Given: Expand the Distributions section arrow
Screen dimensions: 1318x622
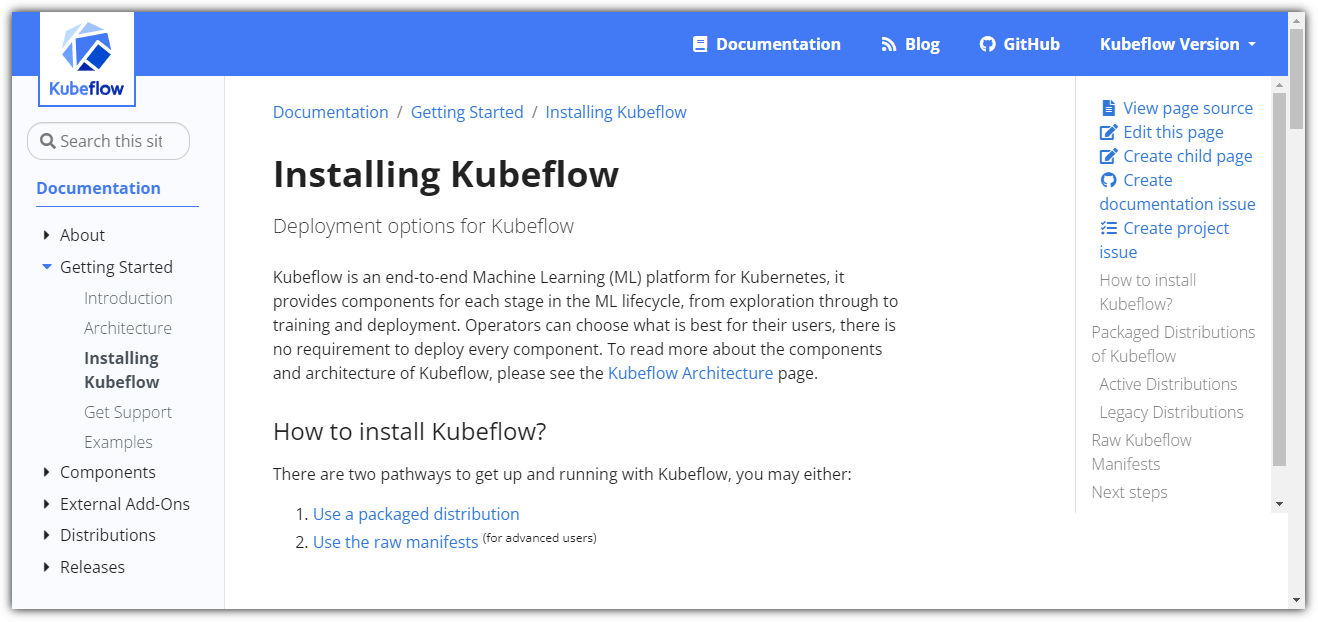Looking at the screenshot, I should [46, 535].
